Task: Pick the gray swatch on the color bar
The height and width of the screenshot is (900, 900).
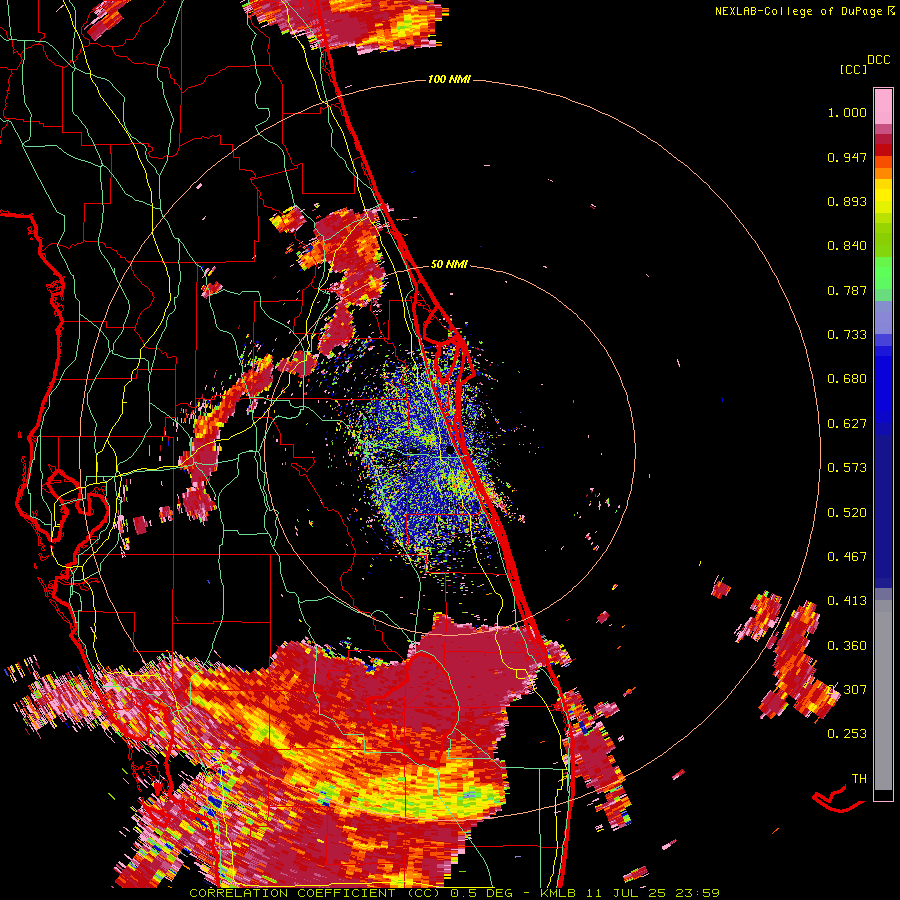Action: pos(883,695)
